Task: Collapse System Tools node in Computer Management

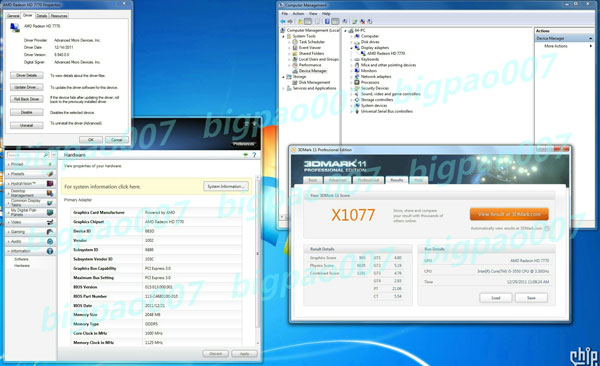Action: 284,36
